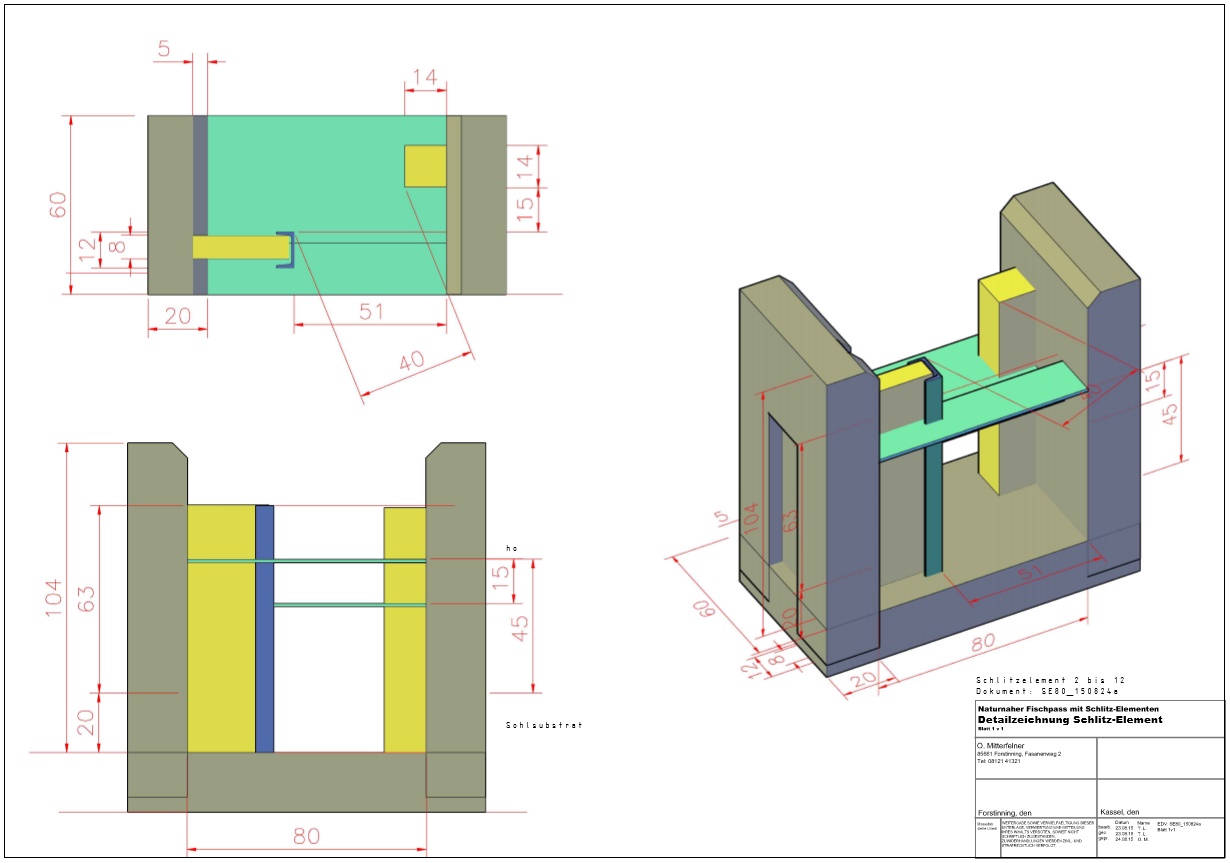Click the "Schlitzelement 2 bis 12" label
Image resolution: width=1230 pixels, height=863 pixels.
tap(1050, 680)
